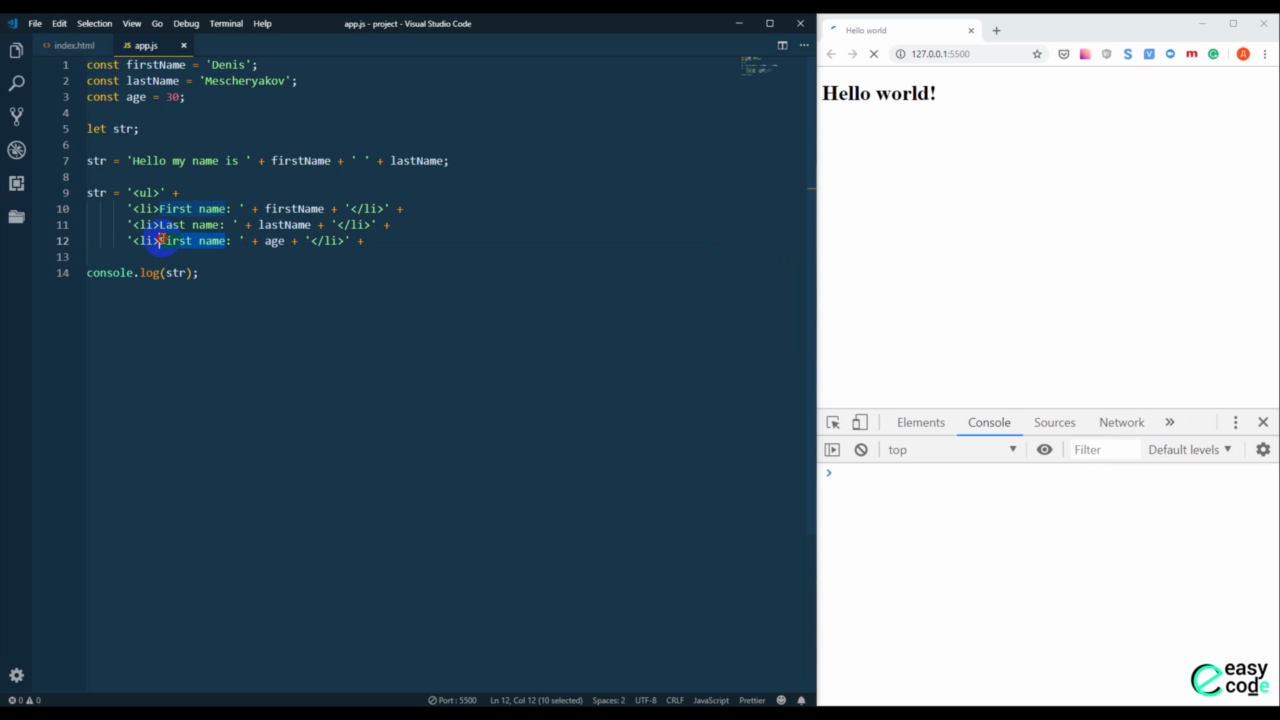Image resolution: width=1280 pixels, height=720 pixels.
Task: Go forward in the Chrome browser
Action: point(852,54)
